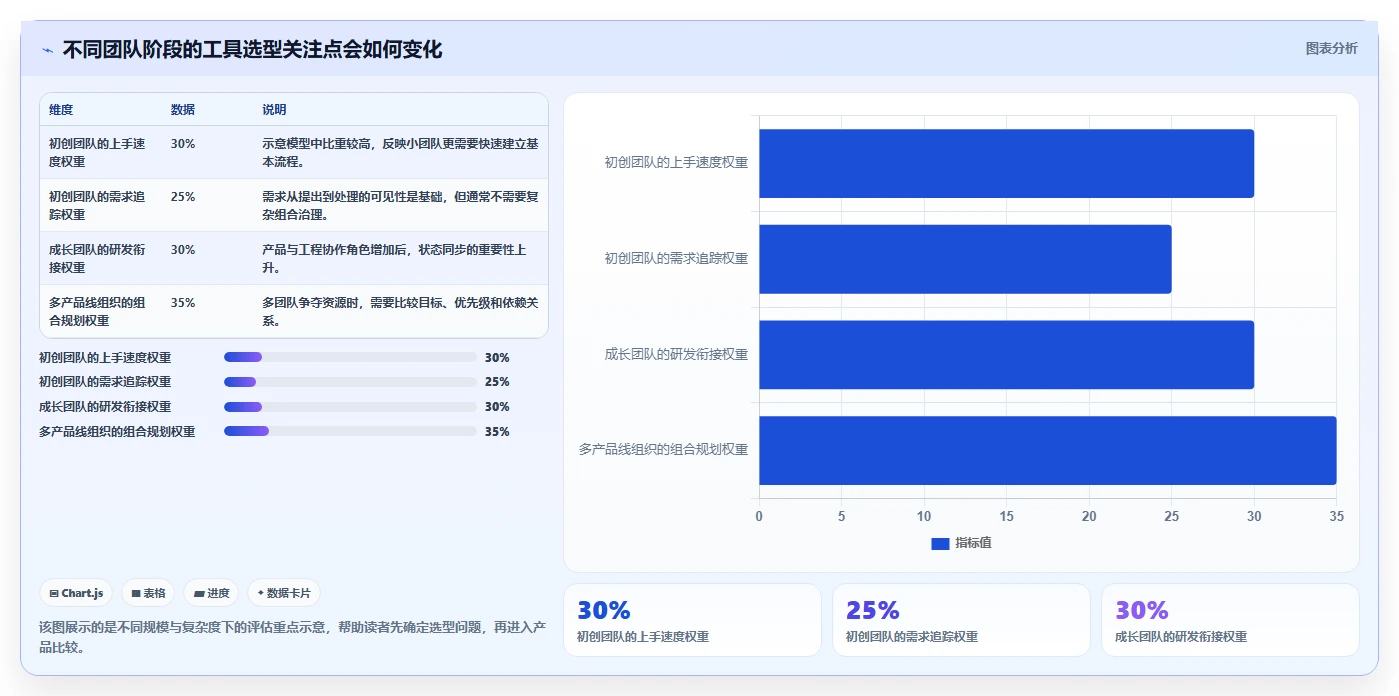1399x696 pixels.
Task: Select the 表格 chip
Action: 148,593
